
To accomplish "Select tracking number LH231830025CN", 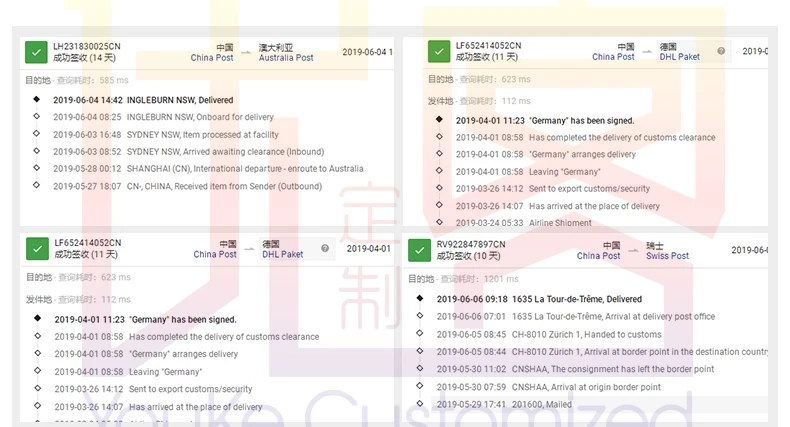I will [87, 46].
